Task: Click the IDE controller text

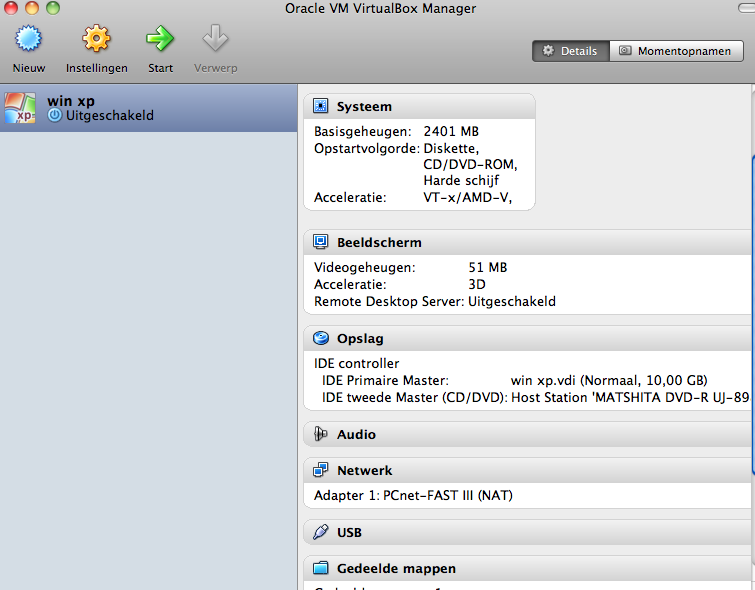Action: (x=356, y=363)
